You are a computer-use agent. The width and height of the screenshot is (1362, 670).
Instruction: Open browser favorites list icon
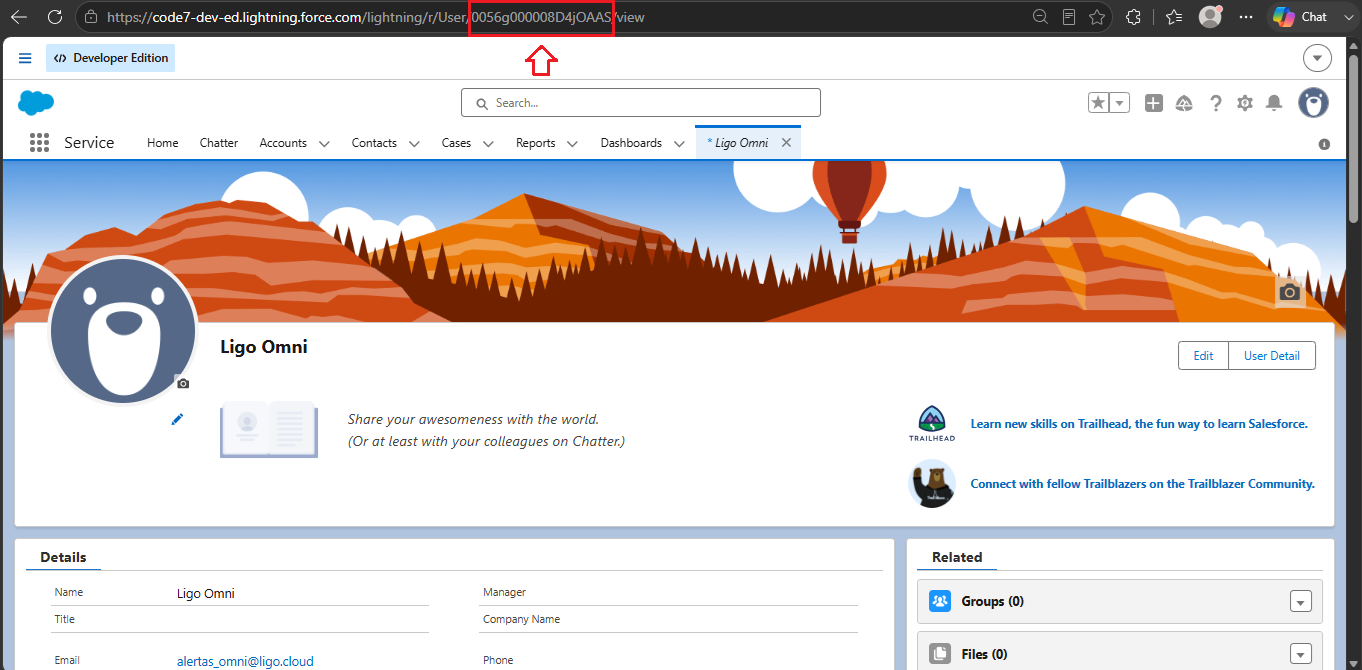[1174, 17]
